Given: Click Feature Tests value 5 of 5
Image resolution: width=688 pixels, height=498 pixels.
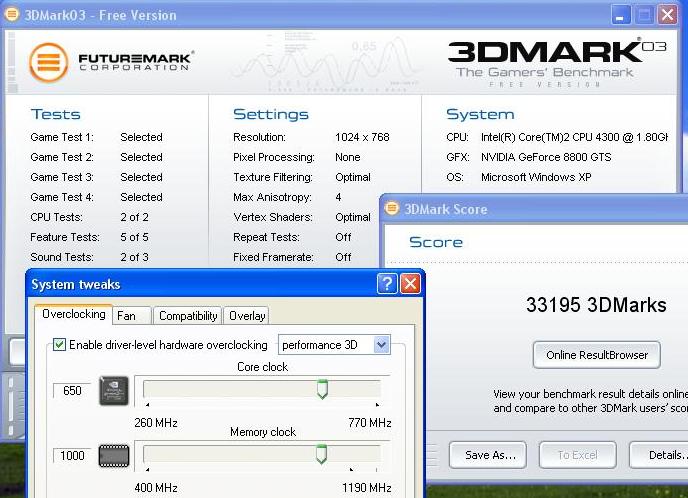Looking at the screenshot, I should point(134,237).
